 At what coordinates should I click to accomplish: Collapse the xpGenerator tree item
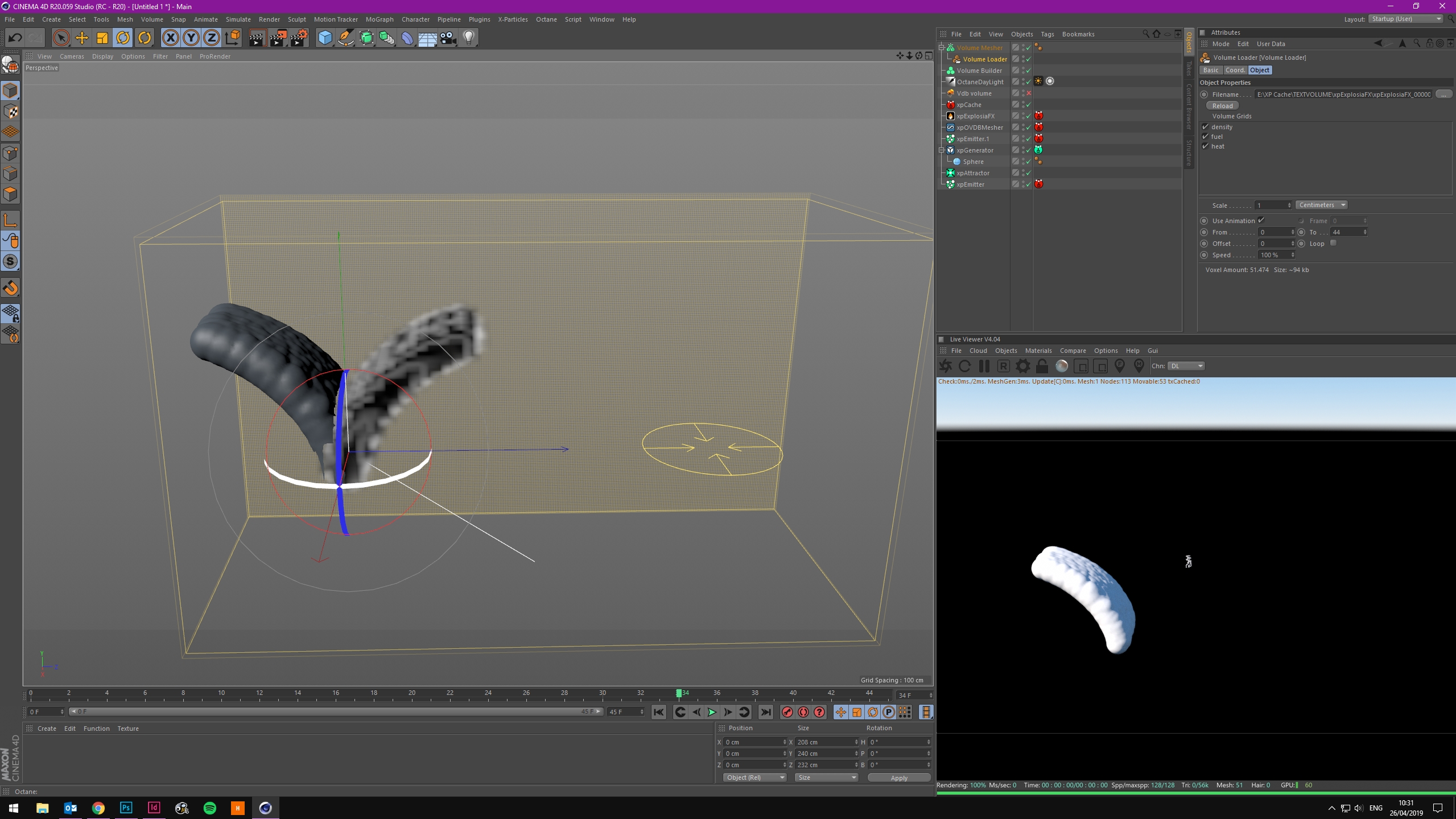[942, 150]
